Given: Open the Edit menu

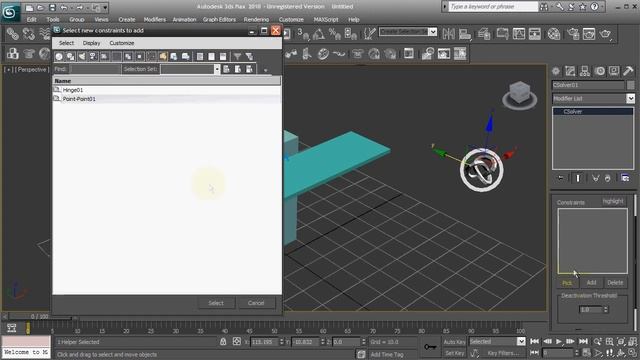Looking at the screenshot, I should click(31, 19).
